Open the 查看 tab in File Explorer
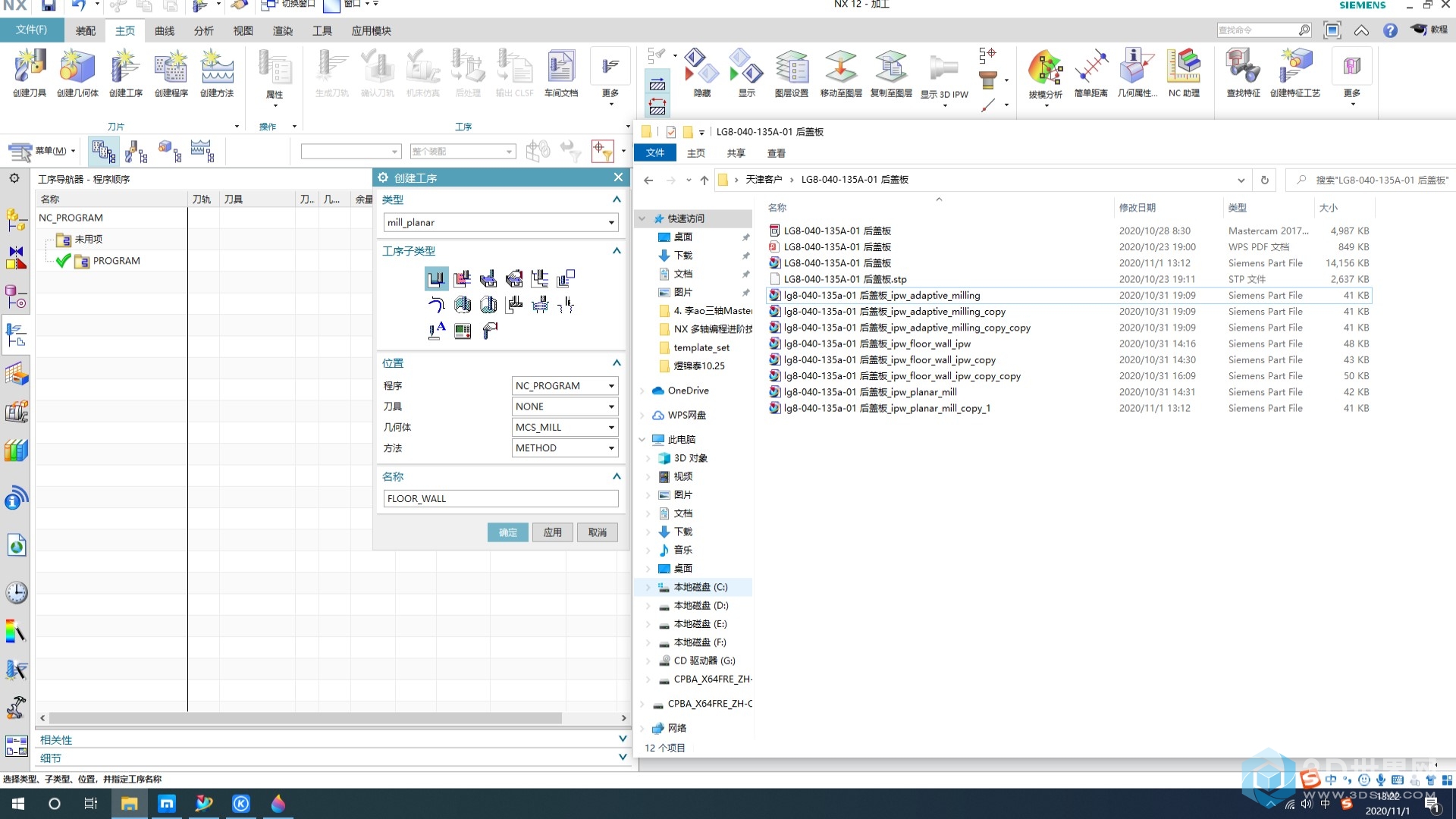The width and height of the screenshot is (1456, 819). (x=776, y=153)
